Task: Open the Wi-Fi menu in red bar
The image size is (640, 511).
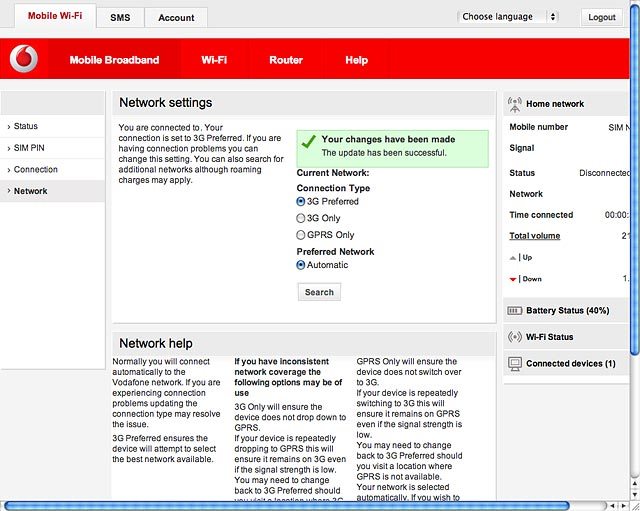Action: point(214,60)
